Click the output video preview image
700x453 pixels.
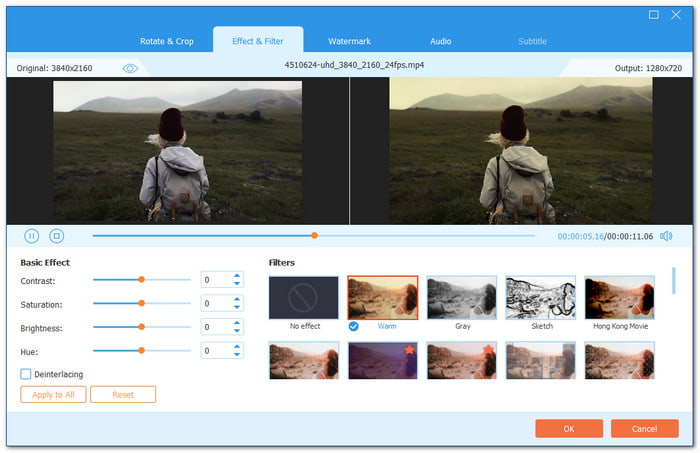[x=521, y=151]
